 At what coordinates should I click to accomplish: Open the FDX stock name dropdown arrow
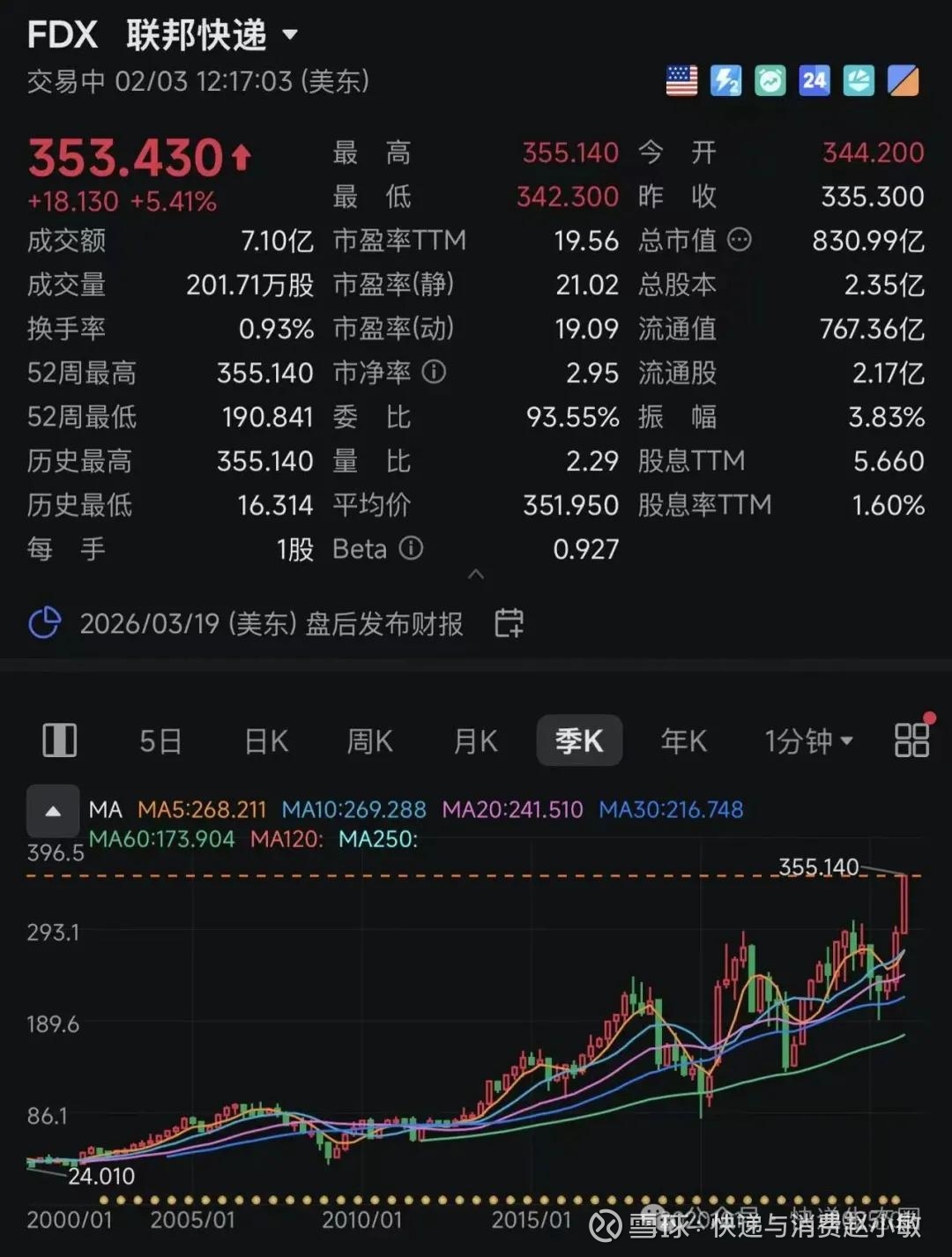click(x=290, y=36)
